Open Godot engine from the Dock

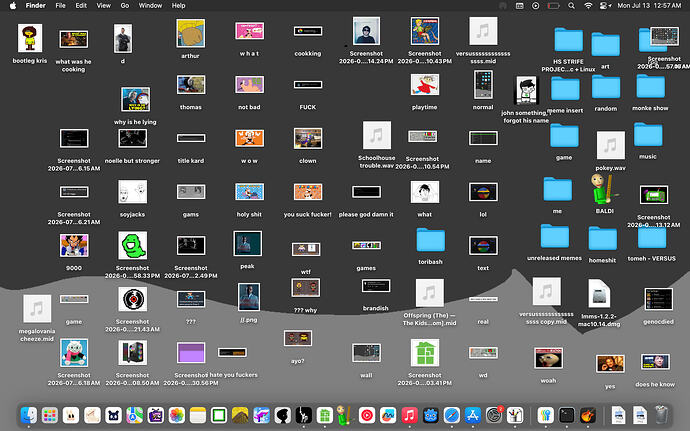point(430,415)
